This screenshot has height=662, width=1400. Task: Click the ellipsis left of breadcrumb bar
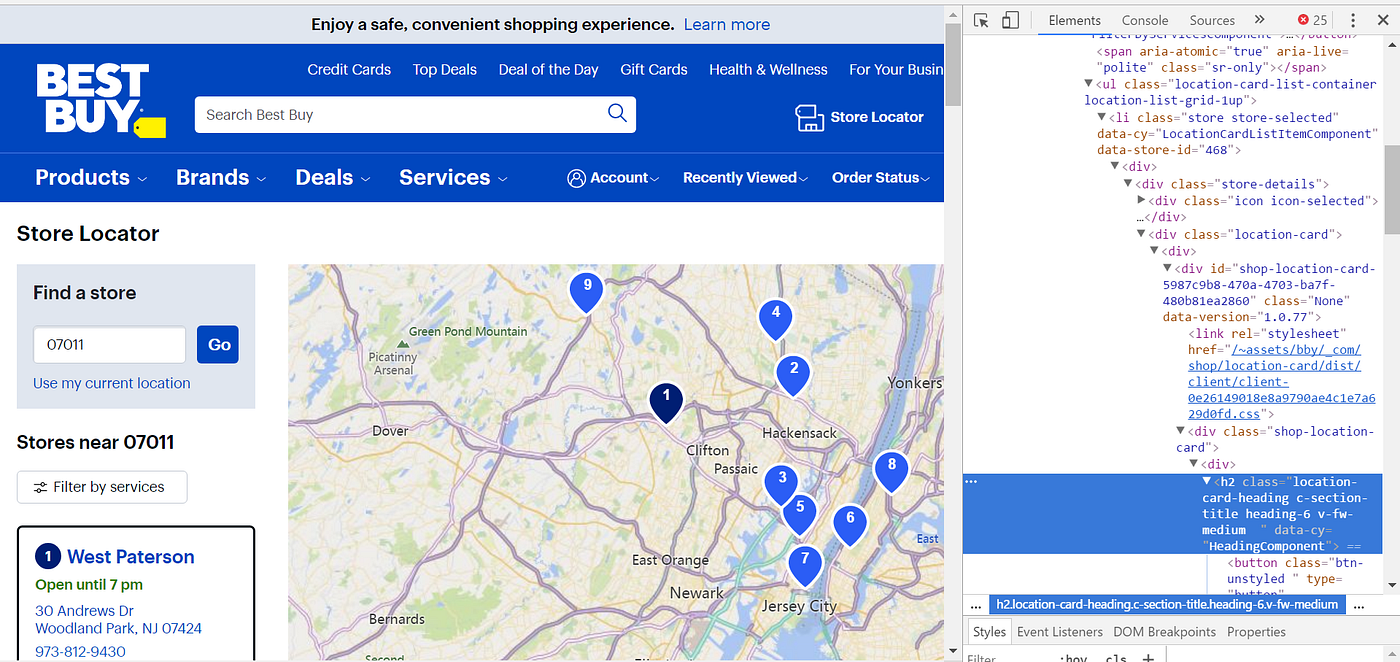click(977, 605)
